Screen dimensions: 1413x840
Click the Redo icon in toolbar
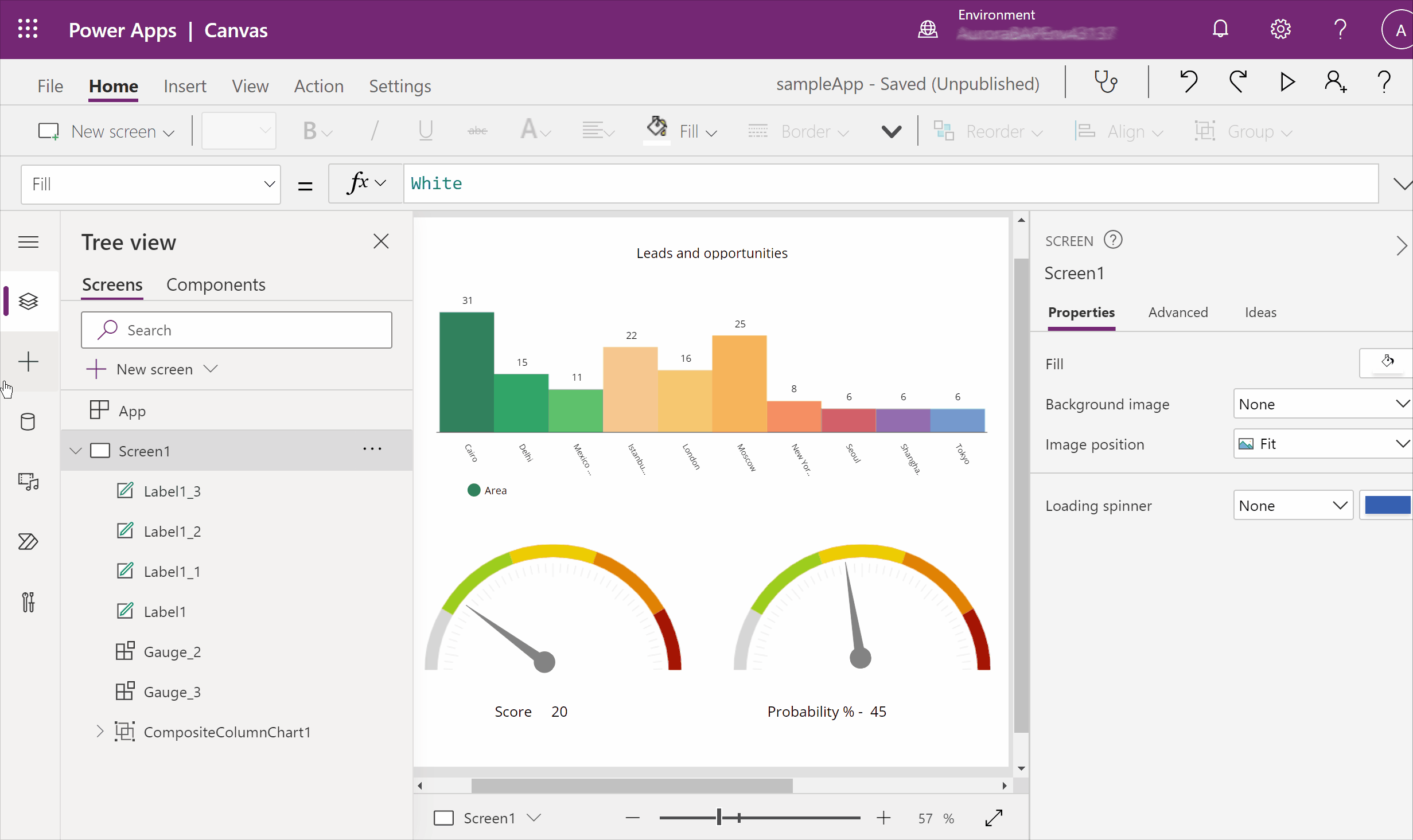[x=1238, y=83]
